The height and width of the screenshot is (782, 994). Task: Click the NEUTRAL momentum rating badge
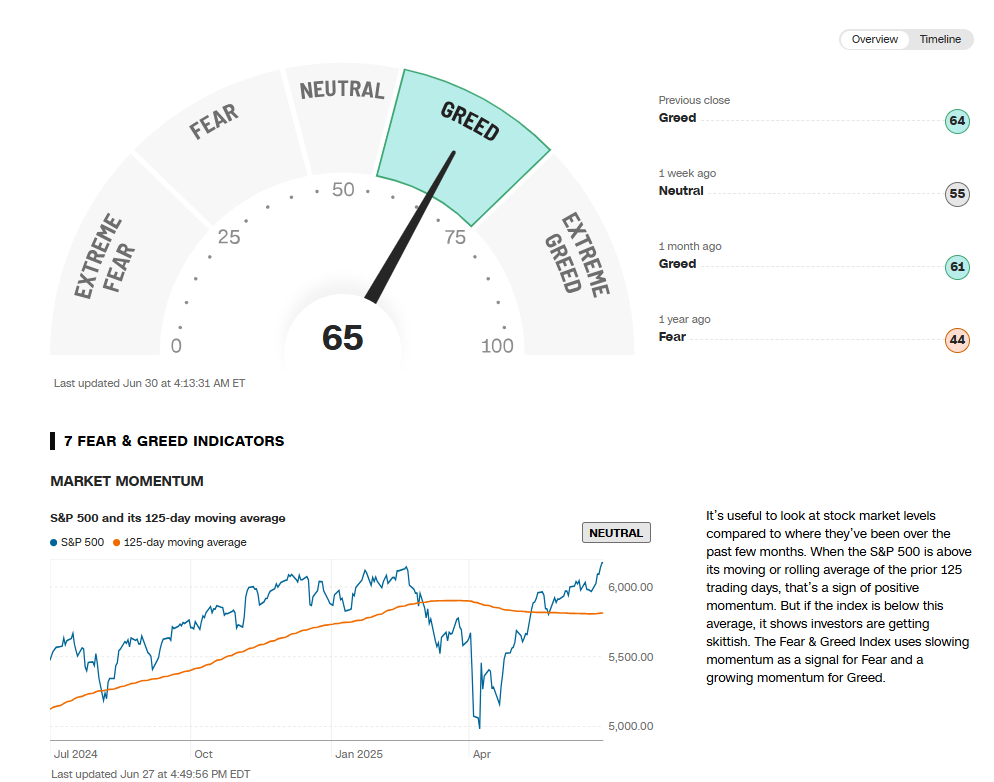click(616, 533)
